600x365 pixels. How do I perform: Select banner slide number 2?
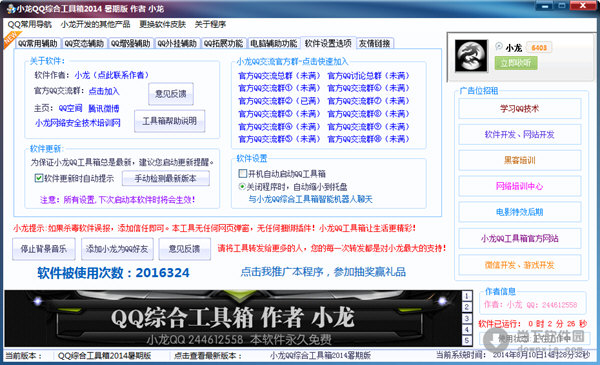coord(466,307)
